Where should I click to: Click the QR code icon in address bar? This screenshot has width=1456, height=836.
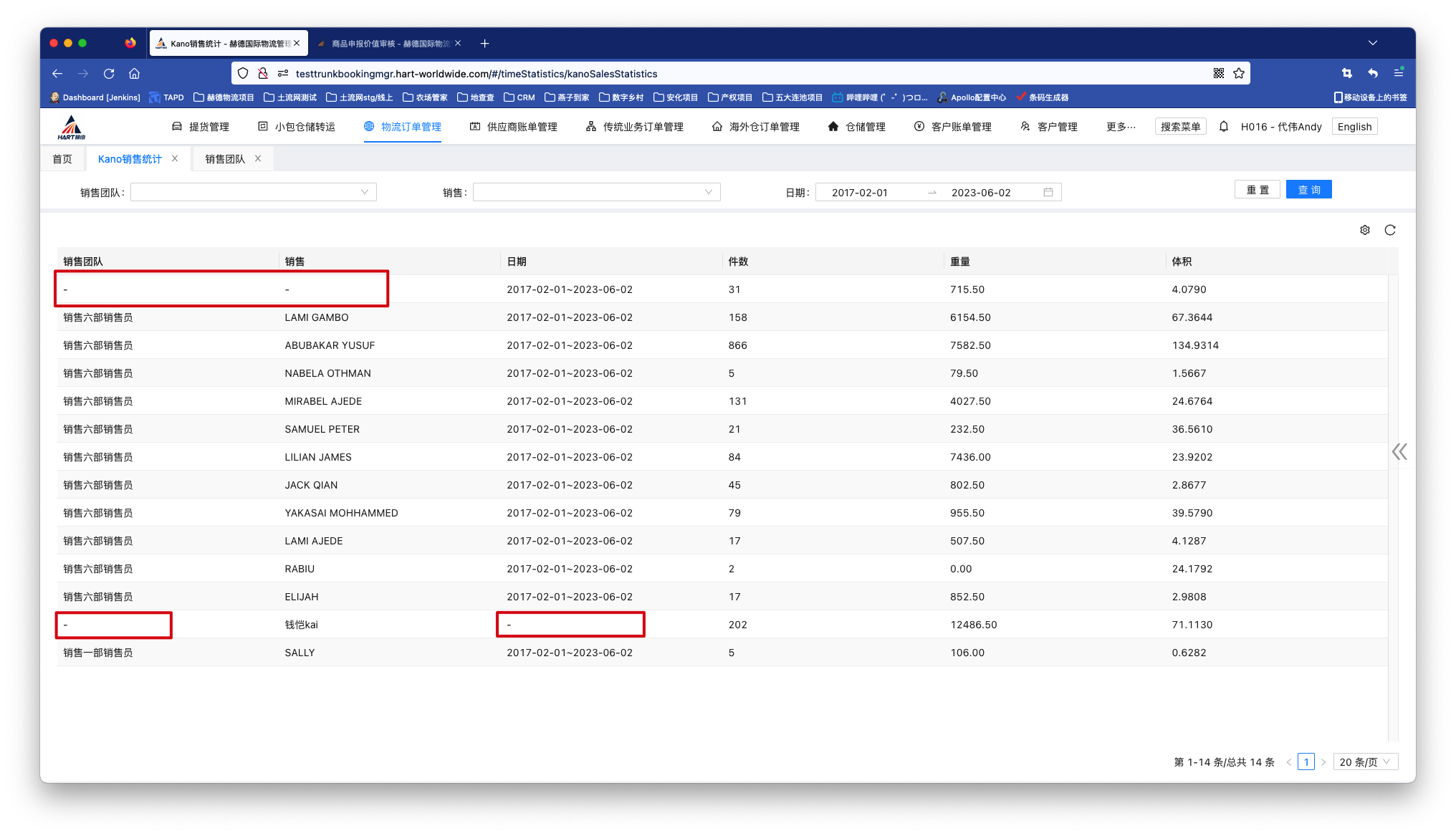coord(1218,73)
